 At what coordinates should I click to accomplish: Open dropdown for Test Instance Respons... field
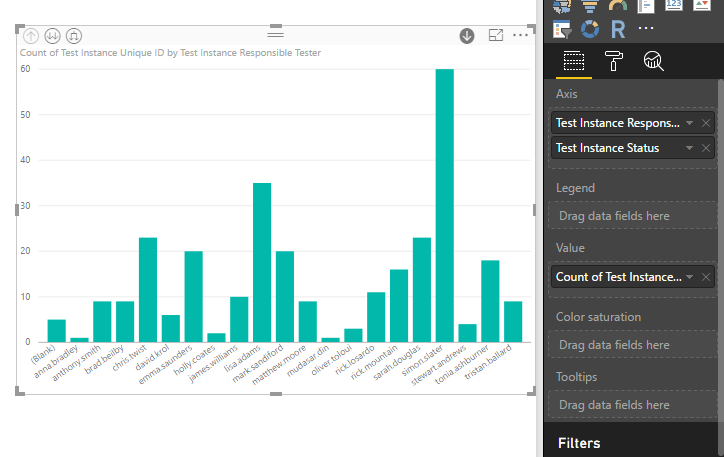(689, 123)
